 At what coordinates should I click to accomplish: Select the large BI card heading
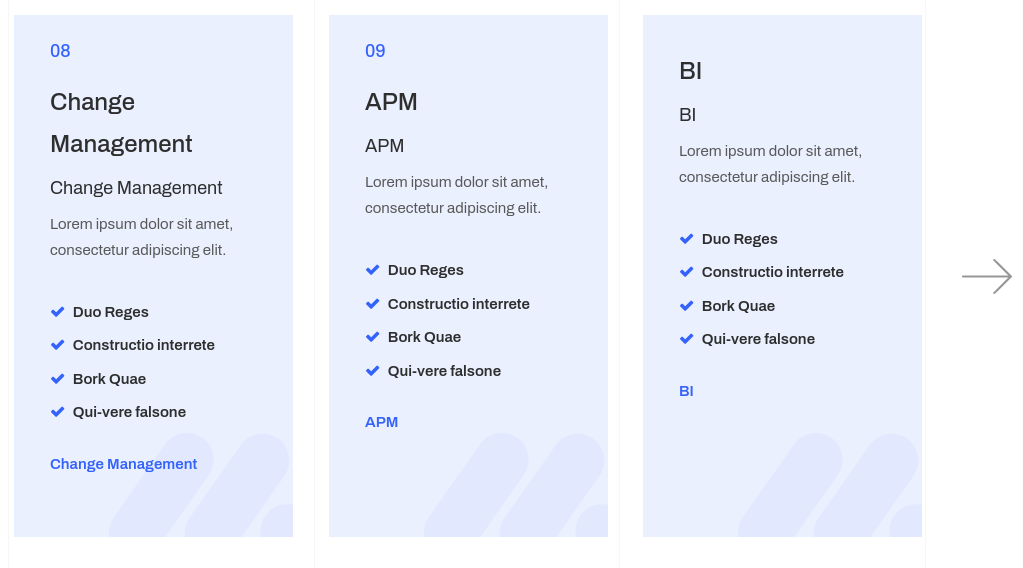[690, 71]
